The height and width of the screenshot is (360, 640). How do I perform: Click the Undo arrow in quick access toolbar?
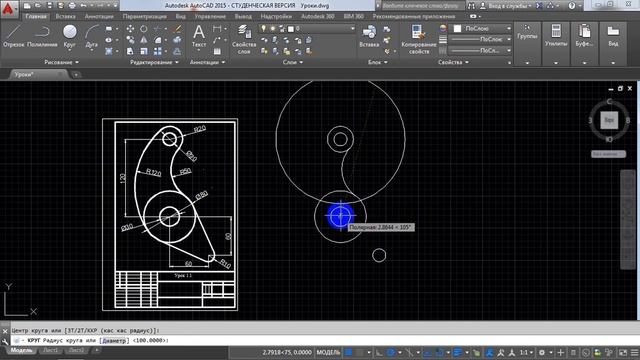click(x=84, y=6)
